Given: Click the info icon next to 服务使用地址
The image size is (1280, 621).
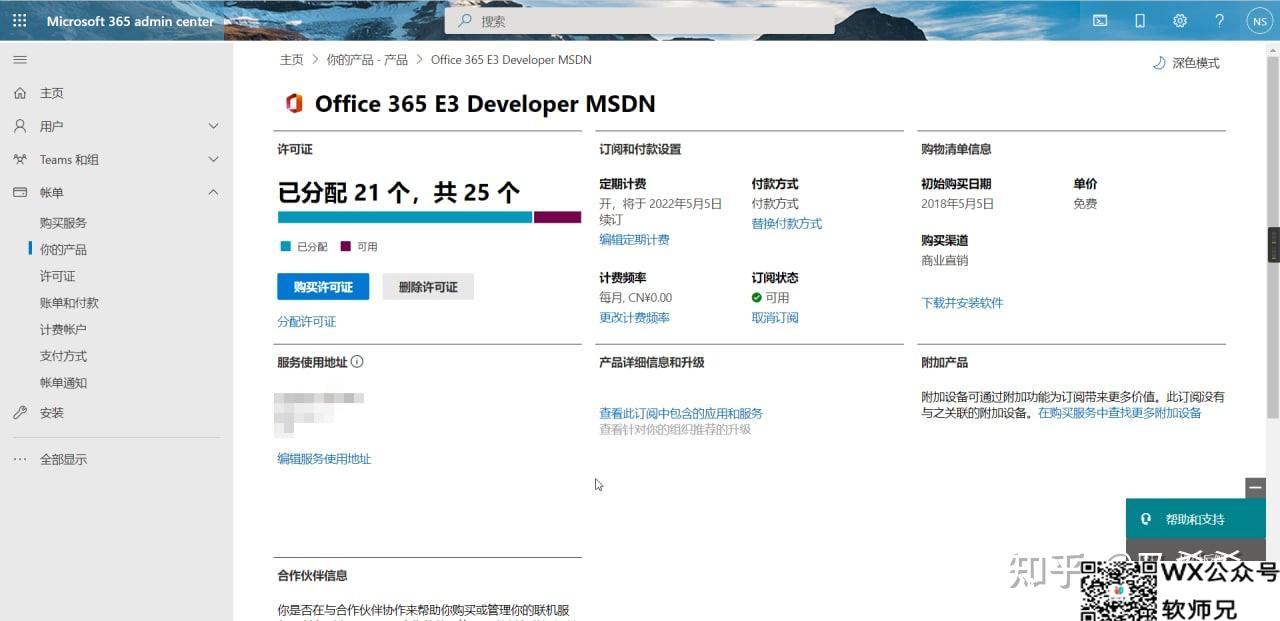Looking at the screenshot, I should click(357, 362).
